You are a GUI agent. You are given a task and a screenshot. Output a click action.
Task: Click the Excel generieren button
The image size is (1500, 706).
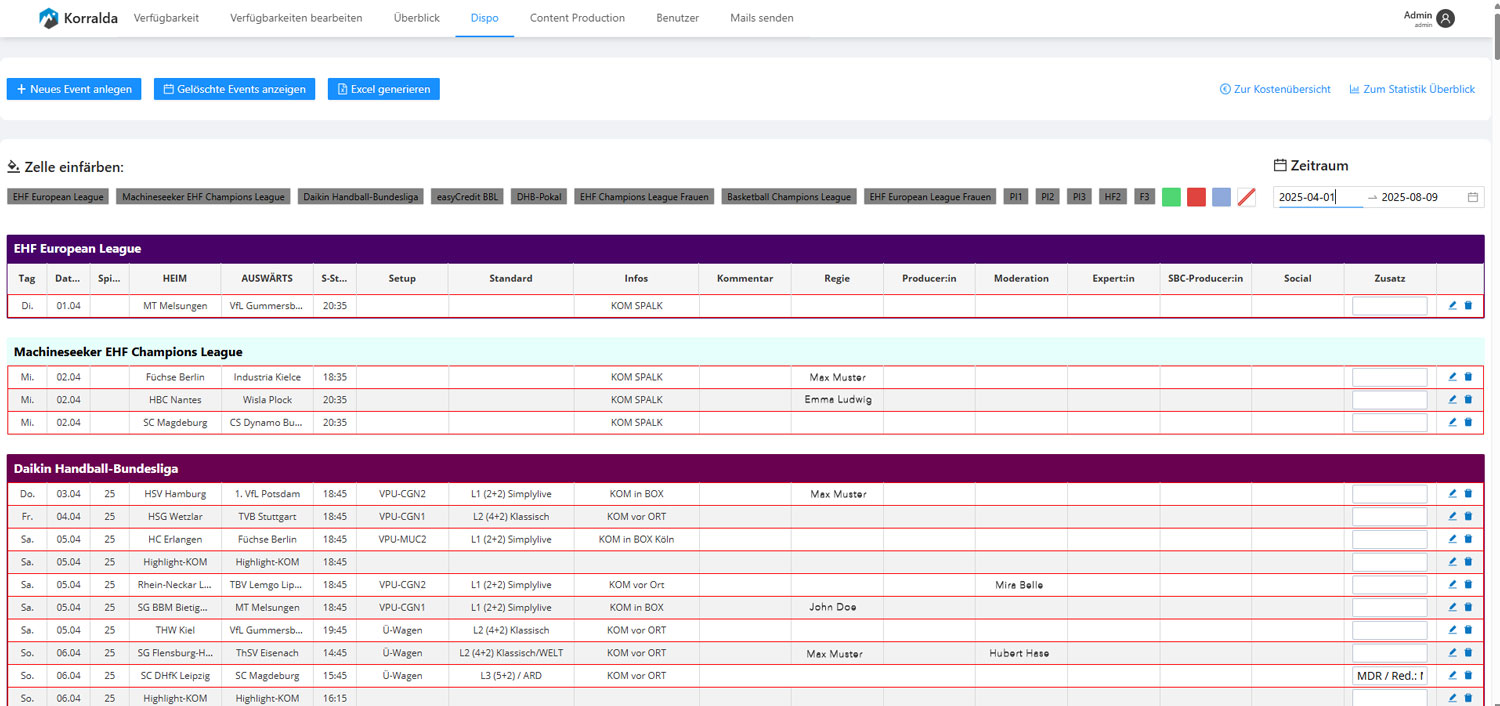tap(384, 89)
